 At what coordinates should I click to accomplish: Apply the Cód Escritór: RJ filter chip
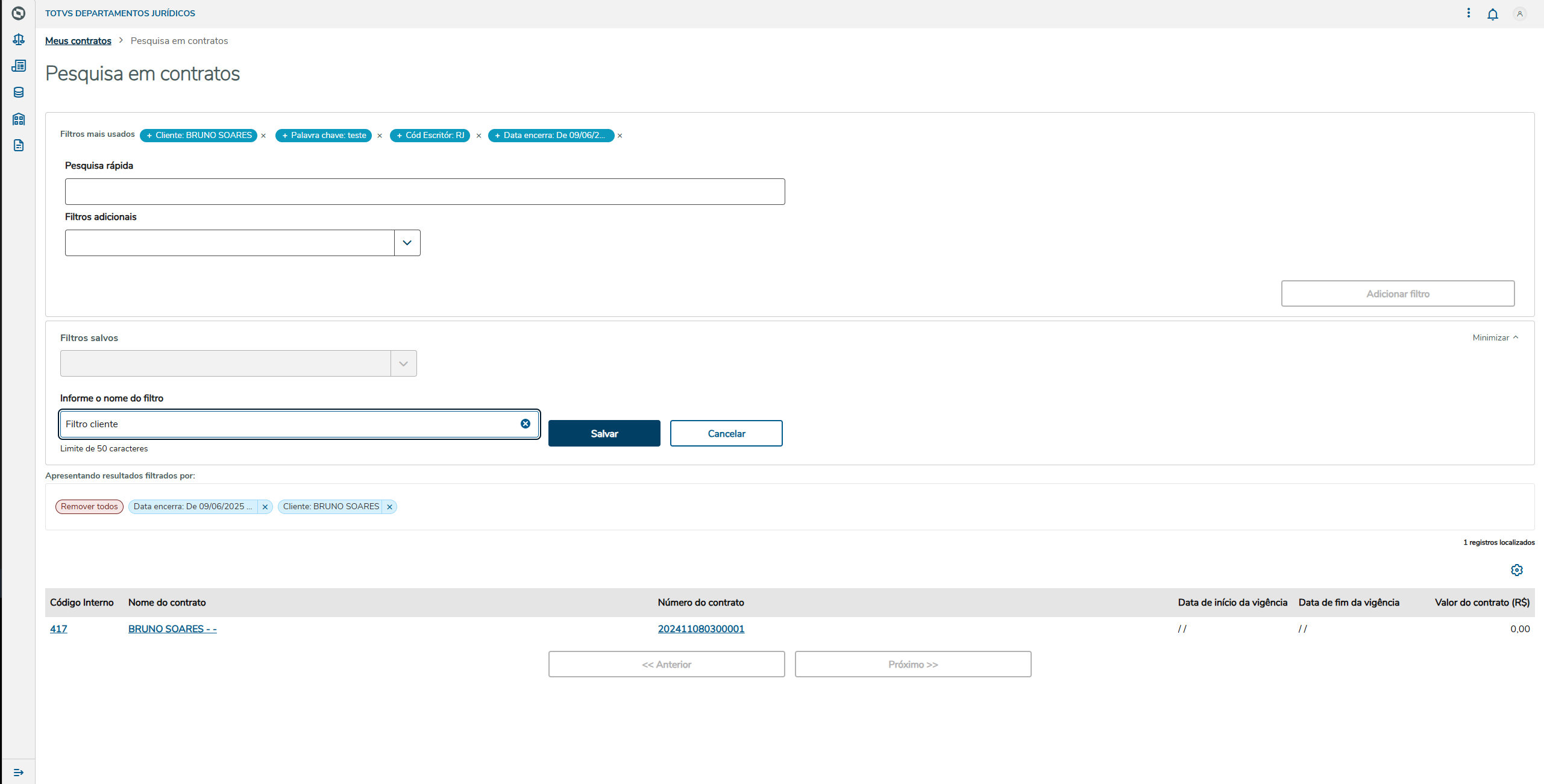tap(430, 136)
